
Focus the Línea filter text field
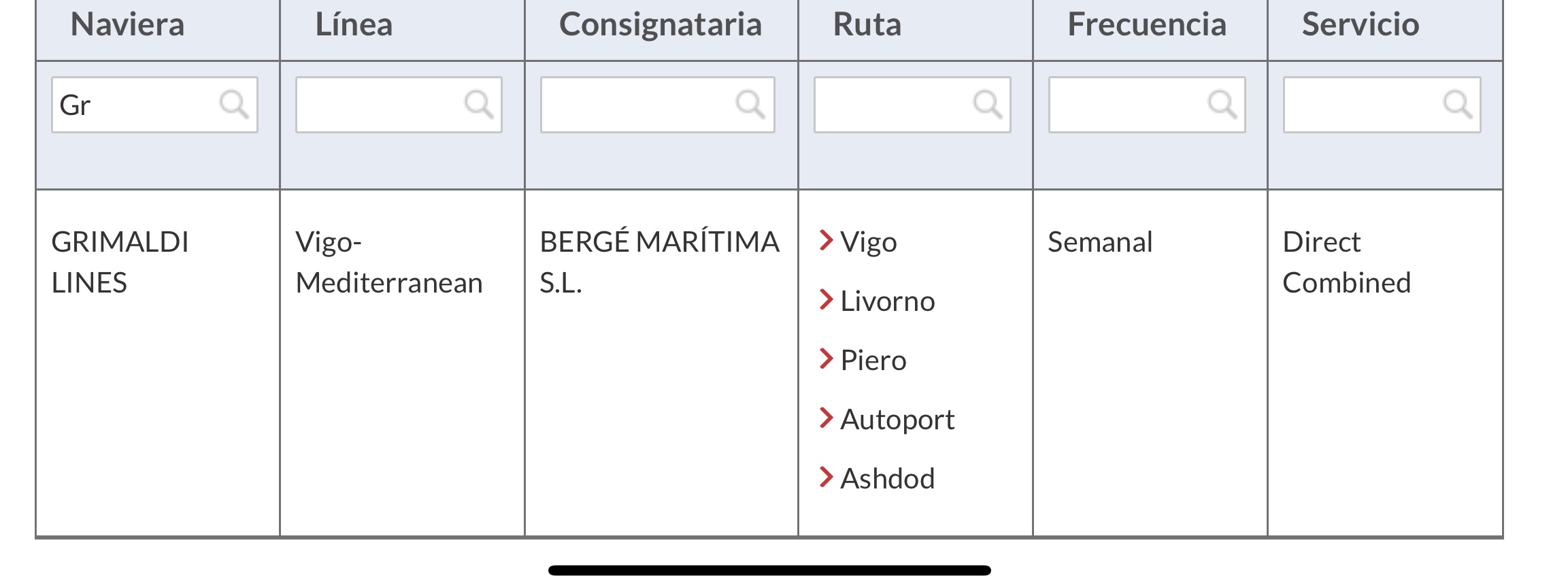399,105
